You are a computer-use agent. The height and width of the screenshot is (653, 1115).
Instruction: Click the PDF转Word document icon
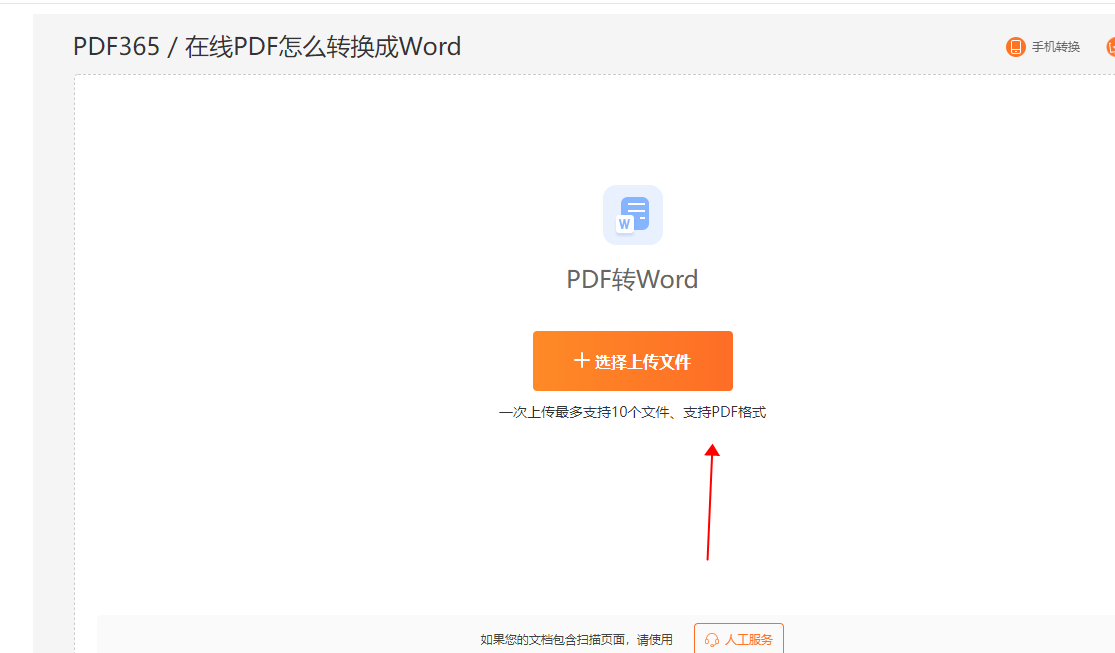tap(633, 215)
